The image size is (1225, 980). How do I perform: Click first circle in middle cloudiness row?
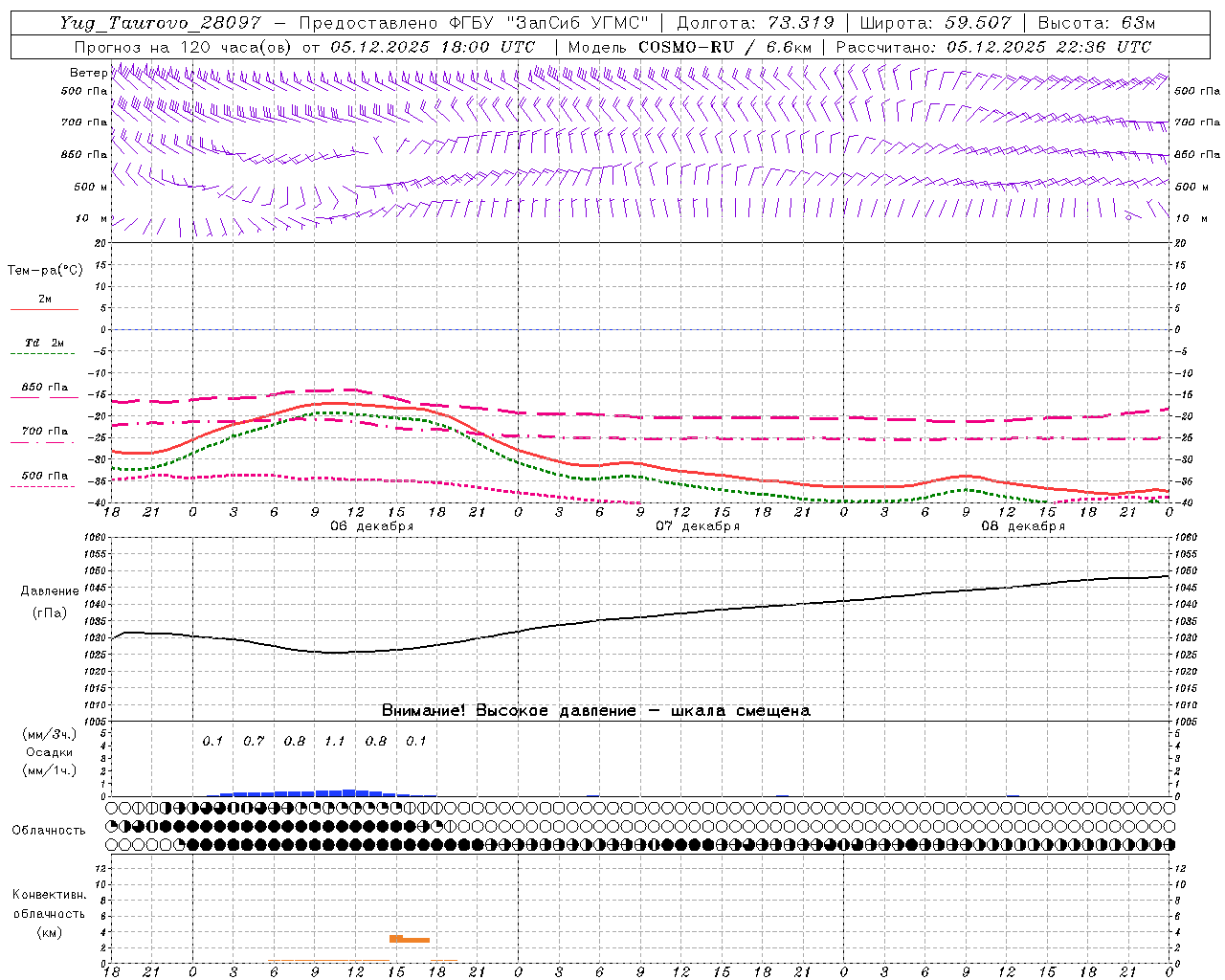(x=112, y=826)
